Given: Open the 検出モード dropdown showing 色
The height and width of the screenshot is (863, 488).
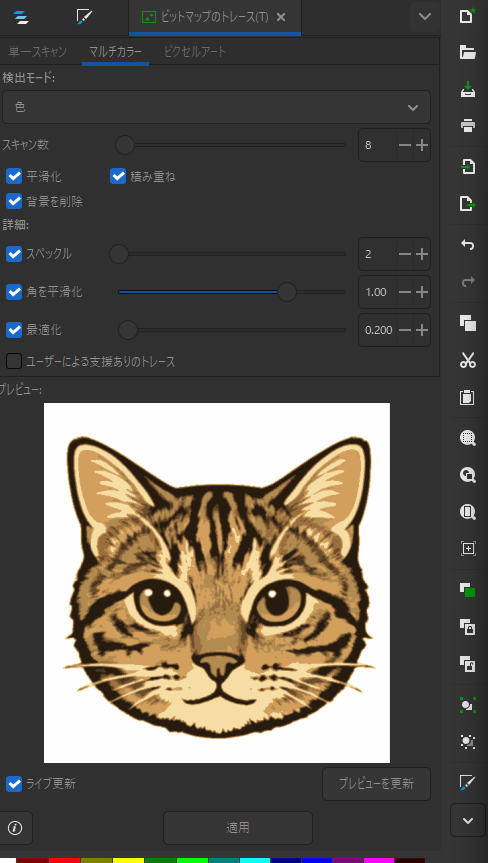Looking at the screenshot, I should coord(216,107).
